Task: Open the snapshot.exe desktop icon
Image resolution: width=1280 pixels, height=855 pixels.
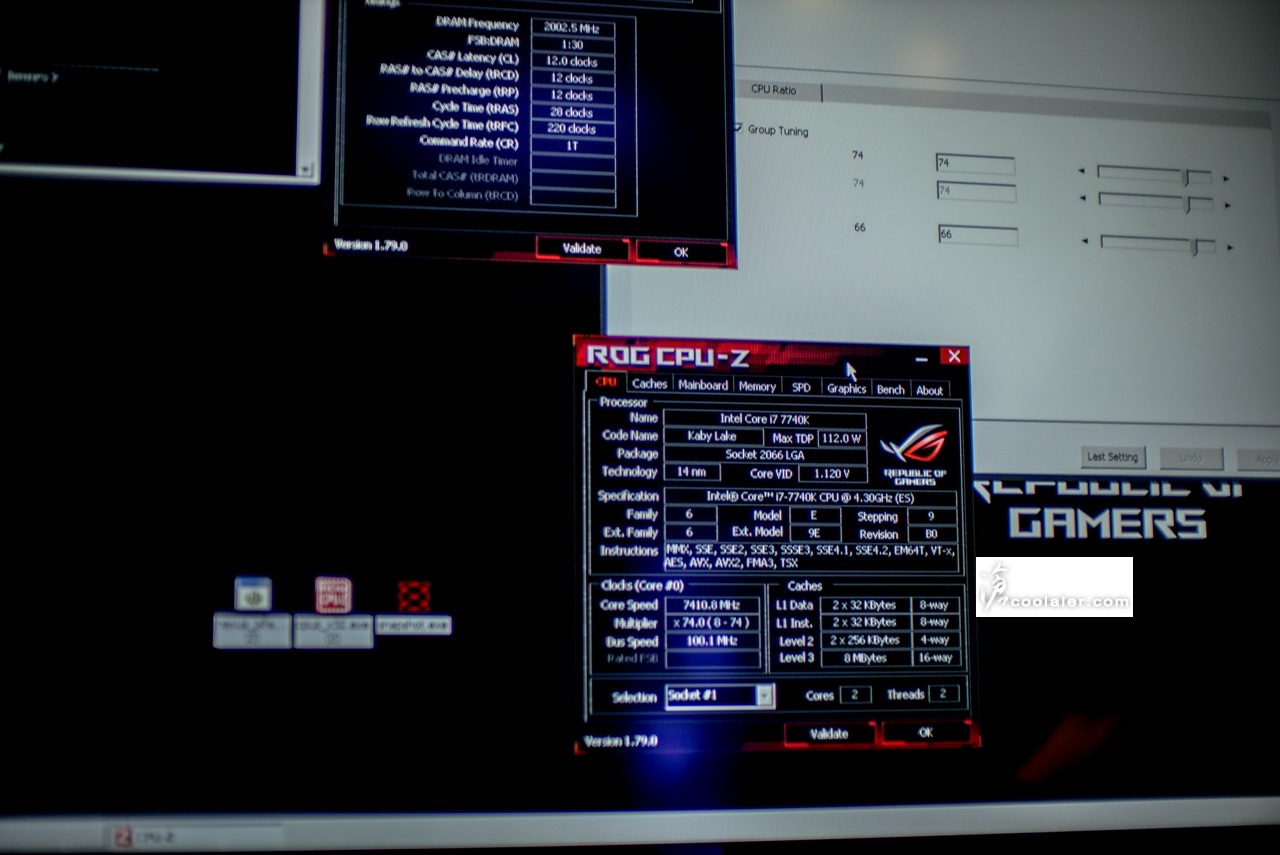Action: [414, 597]
